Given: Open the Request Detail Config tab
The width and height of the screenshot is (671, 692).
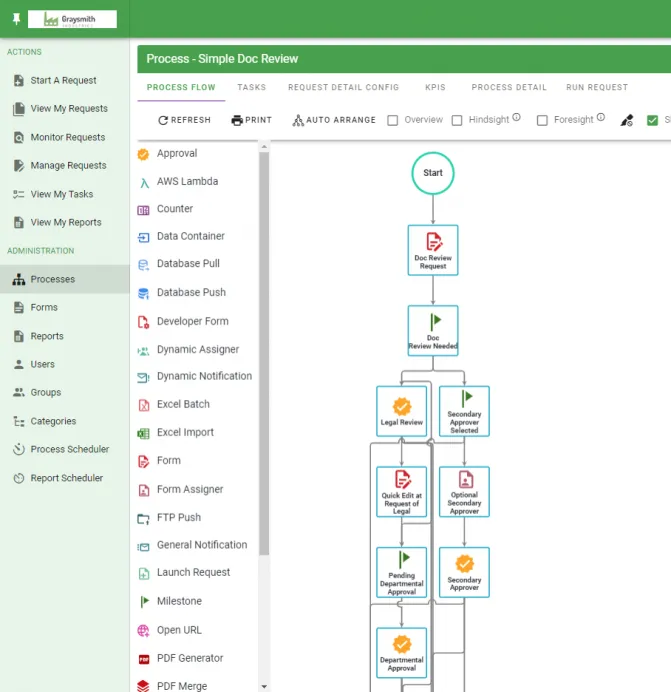Looking at the screenshot, I should (343, 88).
